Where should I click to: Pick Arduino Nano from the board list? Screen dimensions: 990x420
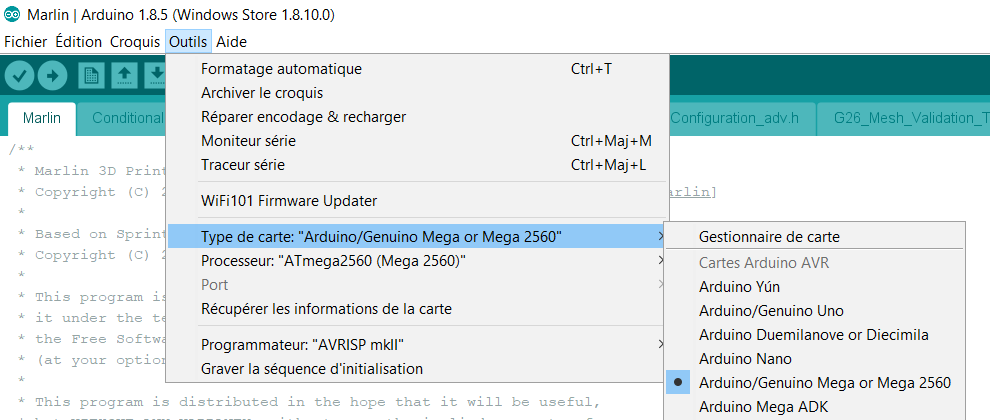(x=745, y=358)
